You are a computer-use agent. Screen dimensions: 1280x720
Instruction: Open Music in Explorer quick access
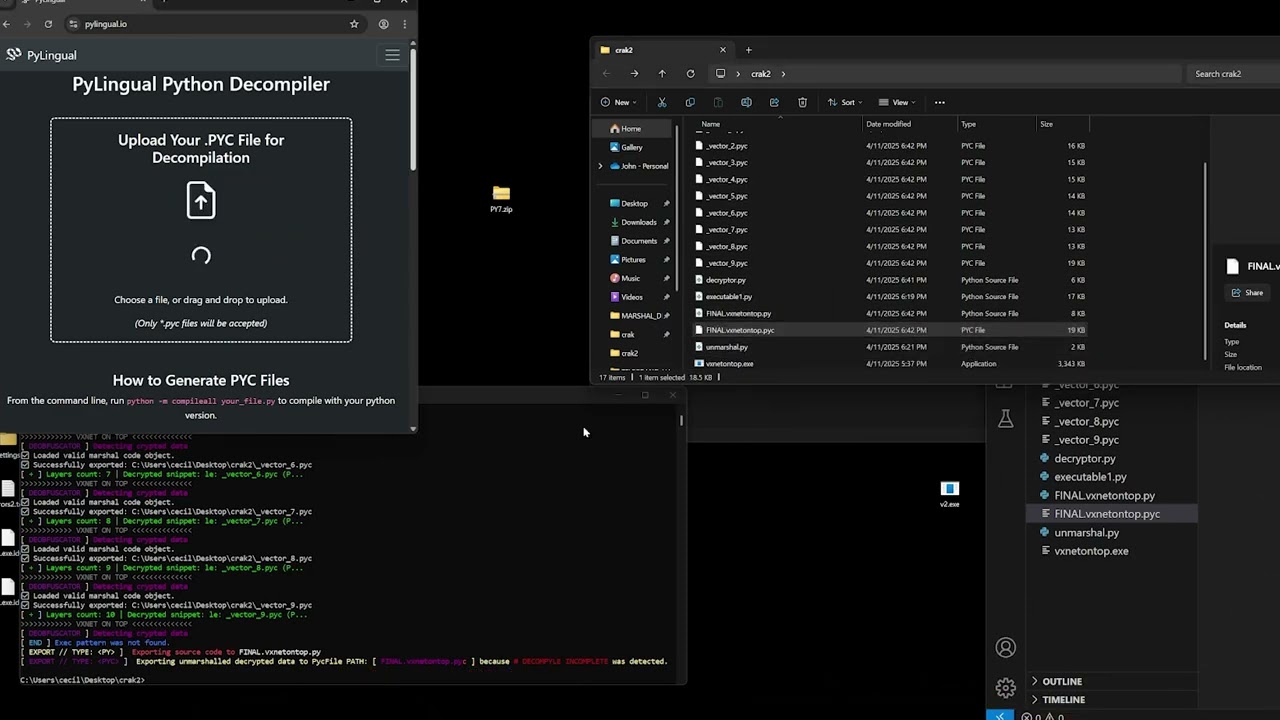630,278
